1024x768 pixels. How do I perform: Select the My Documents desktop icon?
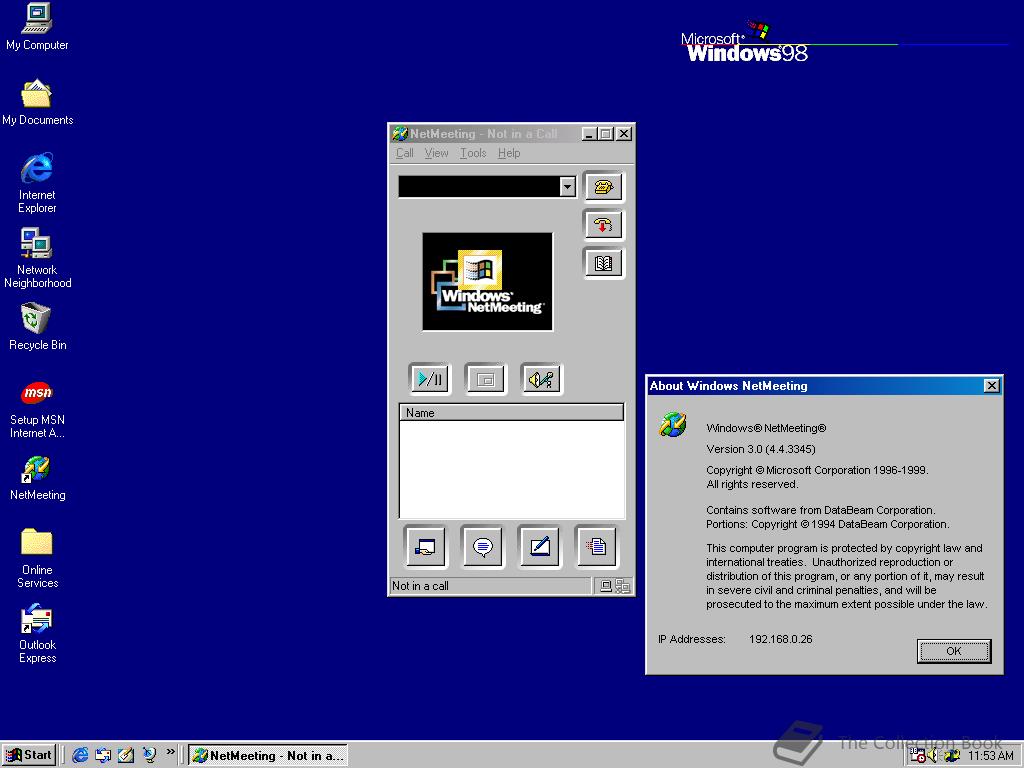tap(37, 103)
